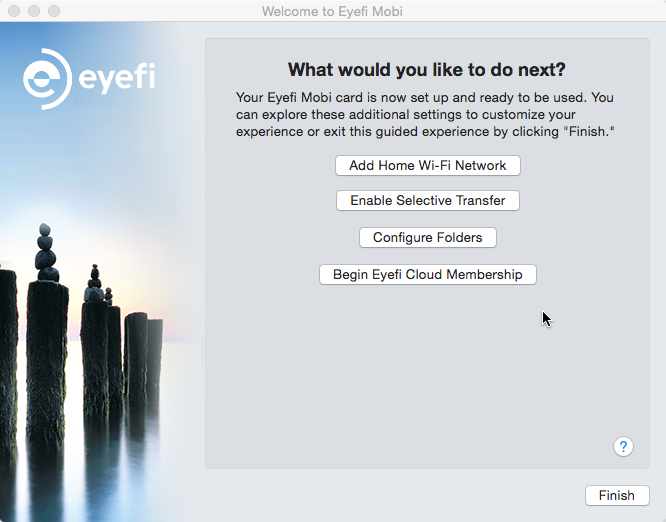This screenshot has height=522, width=666.
Task: Click the Eyefi logo
Action: pos(89,79)
